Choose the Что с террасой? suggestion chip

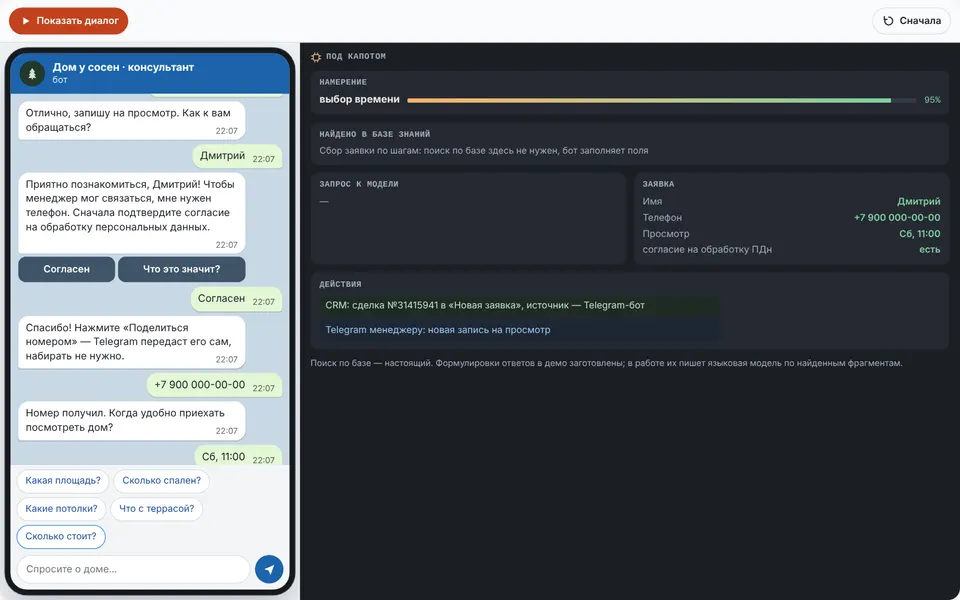pos(157,509)
